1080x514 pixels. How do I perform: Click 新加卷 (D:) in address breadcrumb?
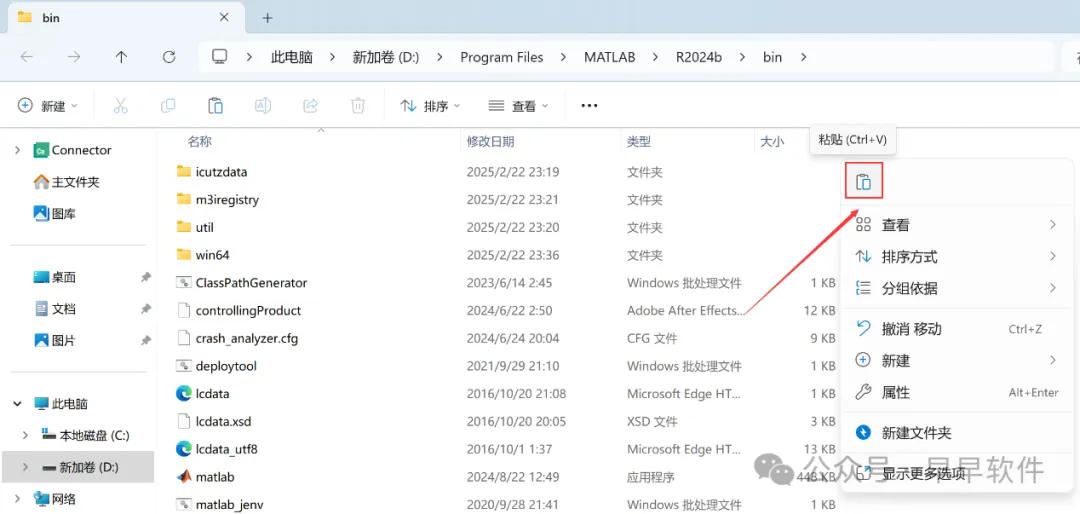[386, 57]
